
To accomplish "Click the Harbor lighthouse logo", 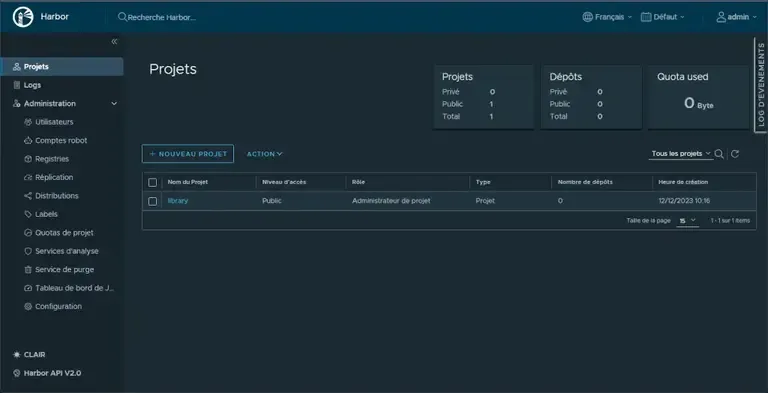I will click(x=23, y=17).
